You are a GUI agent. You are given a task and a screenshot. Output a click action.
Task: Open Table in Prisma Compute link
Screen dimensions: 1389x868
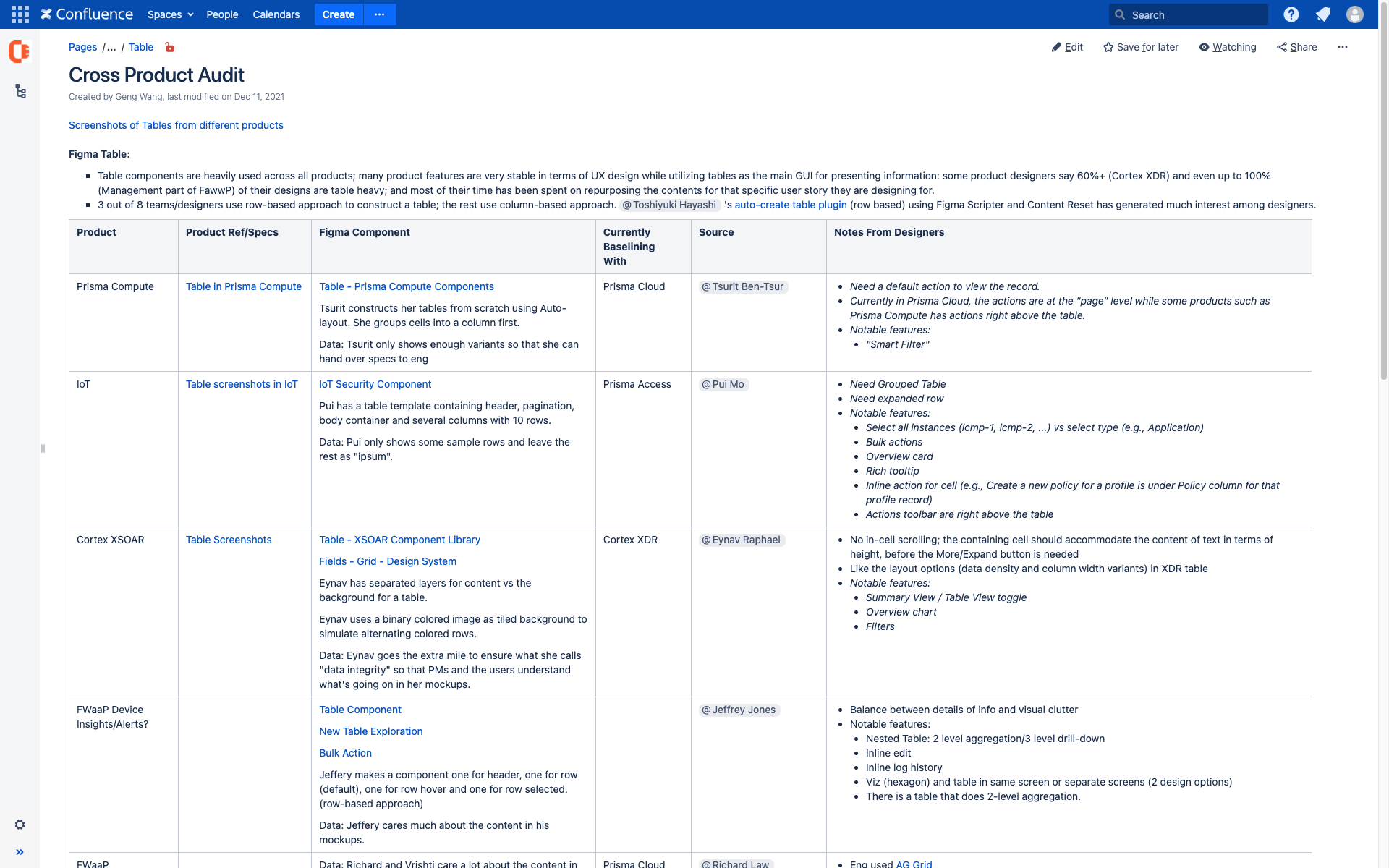click(x=244, y=286)
